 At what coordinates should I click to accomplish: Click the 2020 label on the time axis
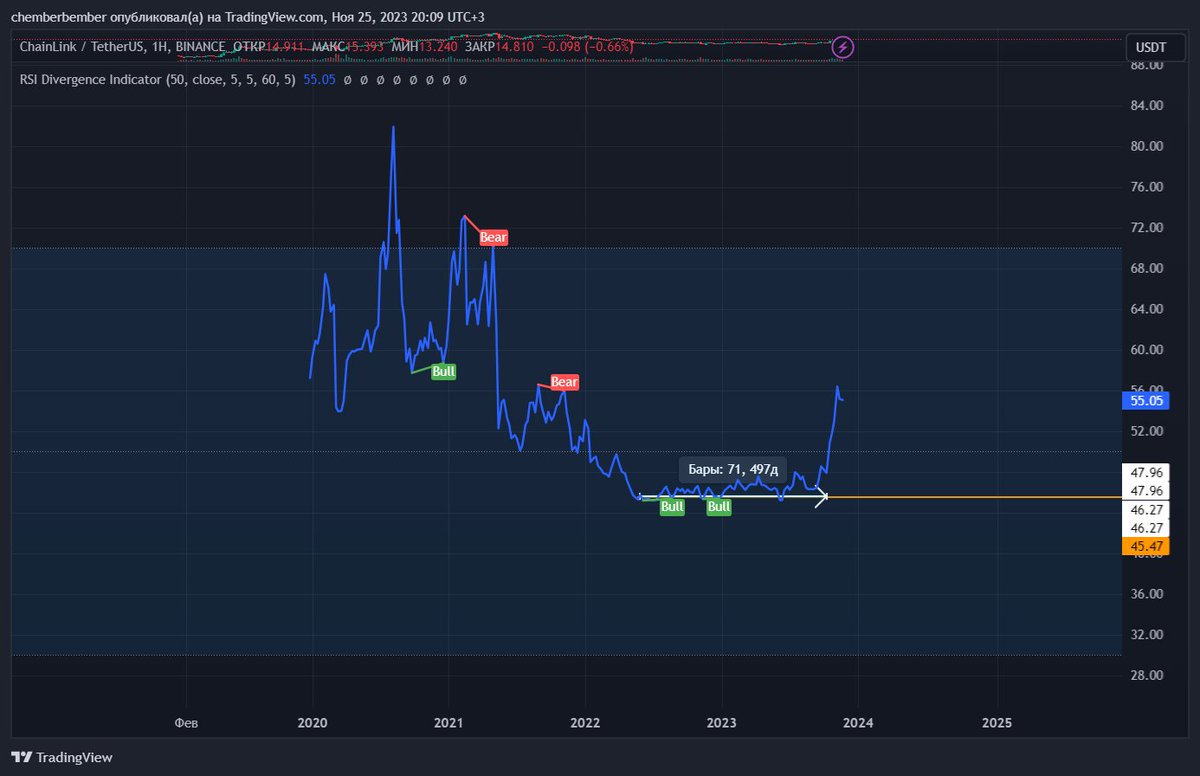point(312,722)
